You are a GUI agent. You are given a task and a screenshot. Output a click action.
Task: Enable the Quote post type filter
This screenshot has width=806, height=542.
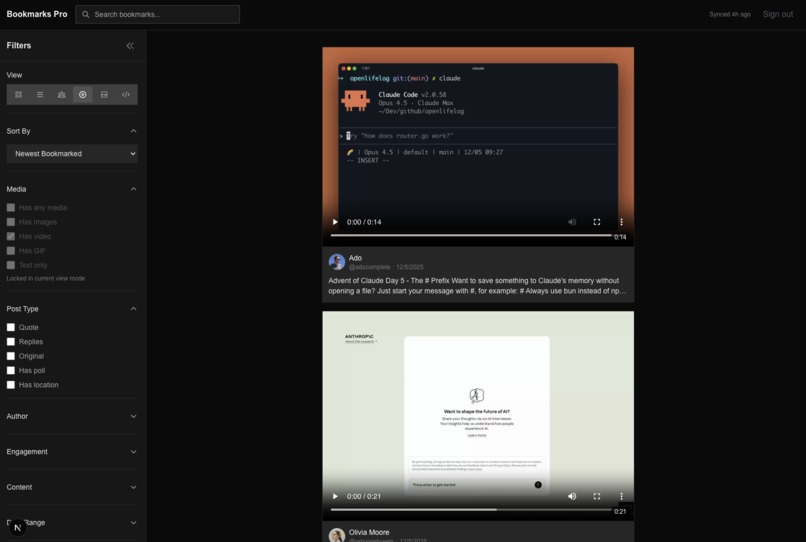pos(11,328)
